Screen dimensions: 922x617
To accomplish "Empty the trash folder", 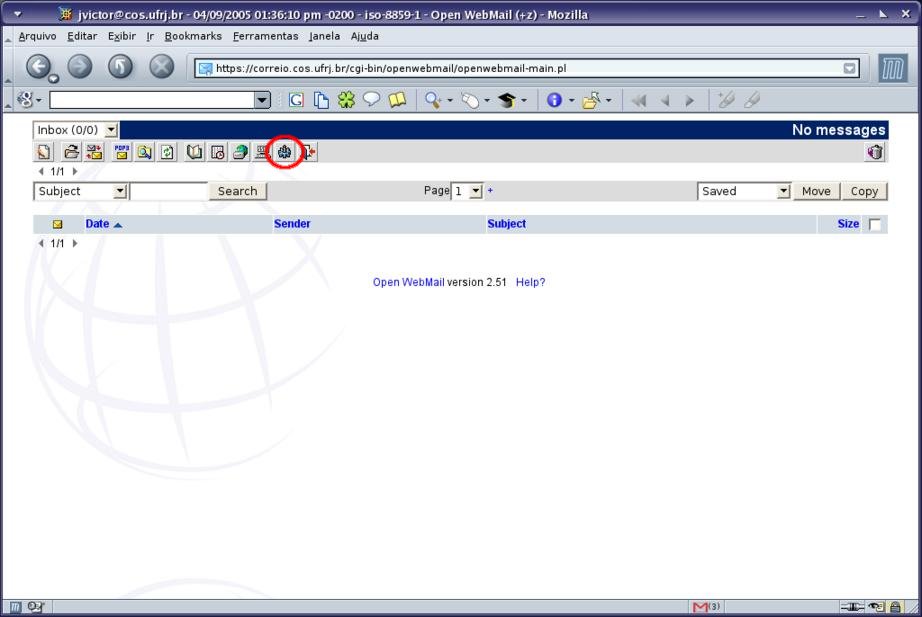I will pyautogui.click(x=875, y=152).
